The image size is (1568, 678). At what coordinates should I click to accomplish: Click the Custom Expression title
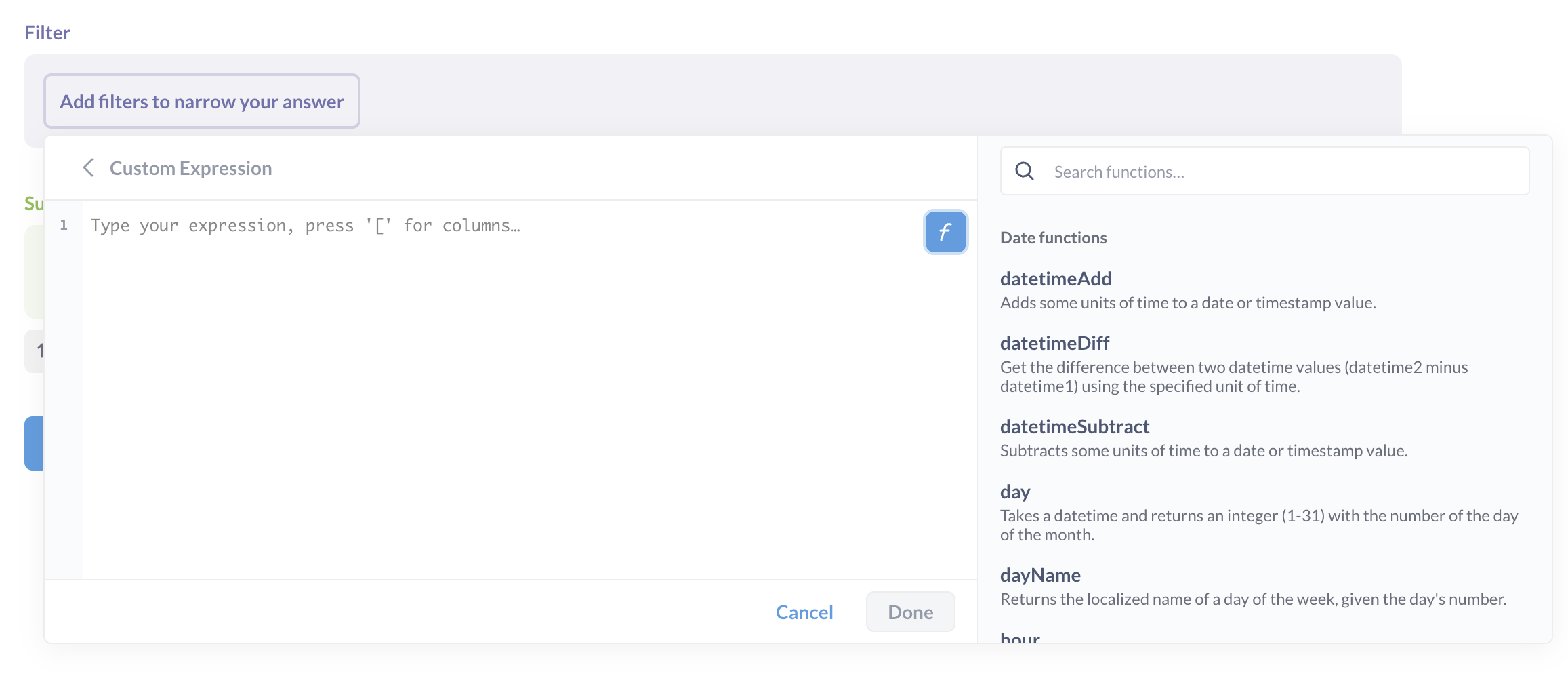(191, 168)
